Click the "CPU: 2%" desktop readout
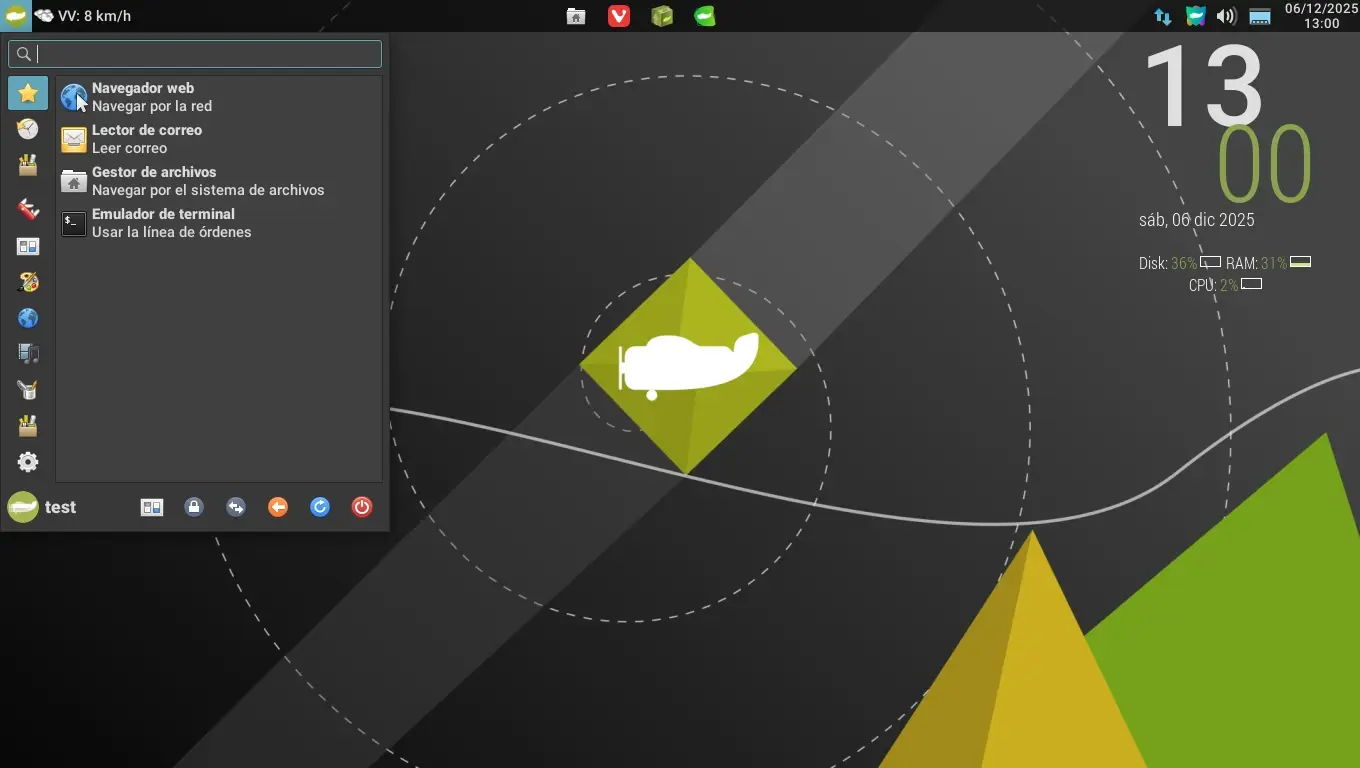Viewport: 1360px width, 768px height. point(1213,286)
